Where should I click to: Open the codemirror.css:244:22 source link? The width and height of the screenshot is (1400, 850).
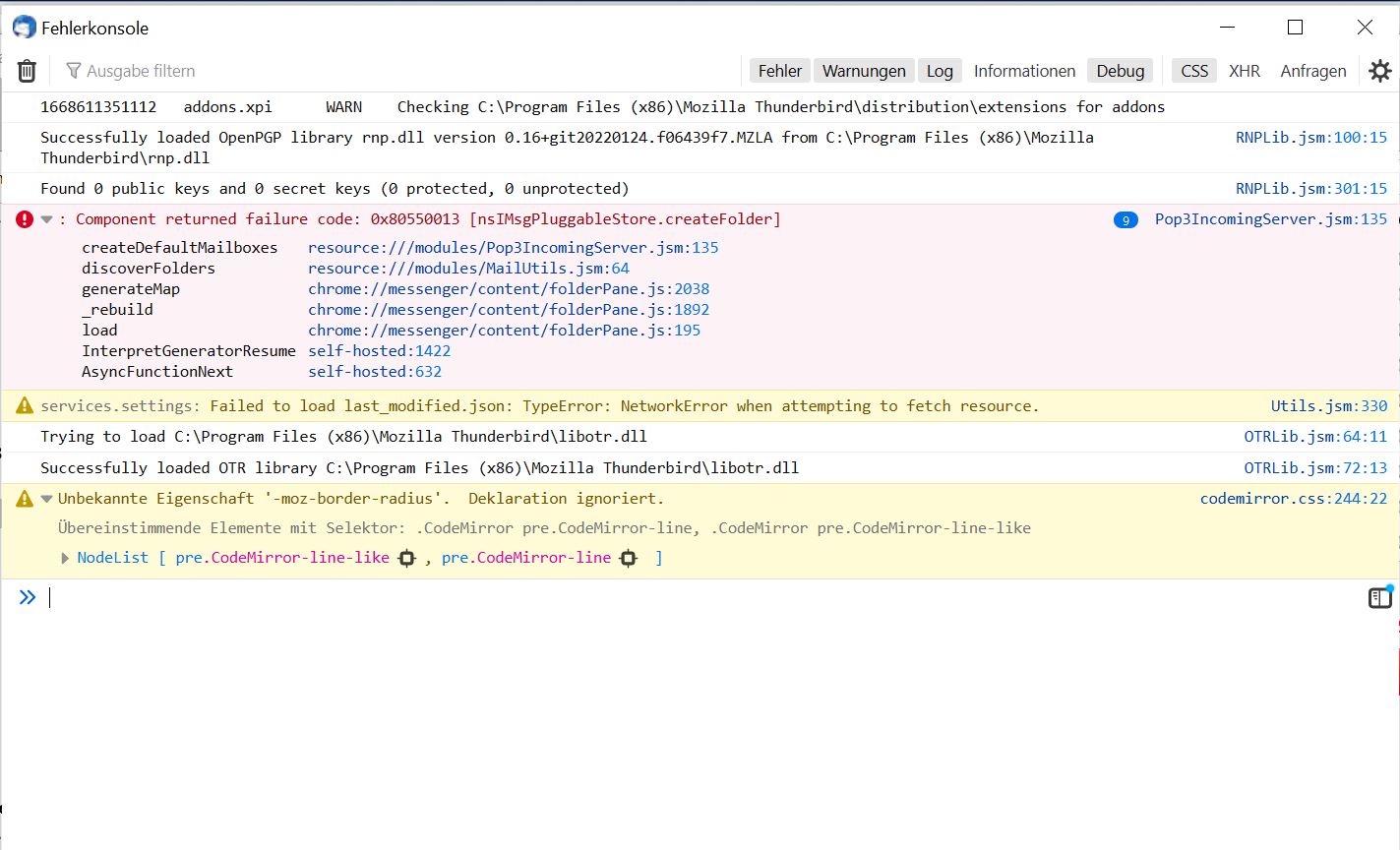pos(1293,499)
